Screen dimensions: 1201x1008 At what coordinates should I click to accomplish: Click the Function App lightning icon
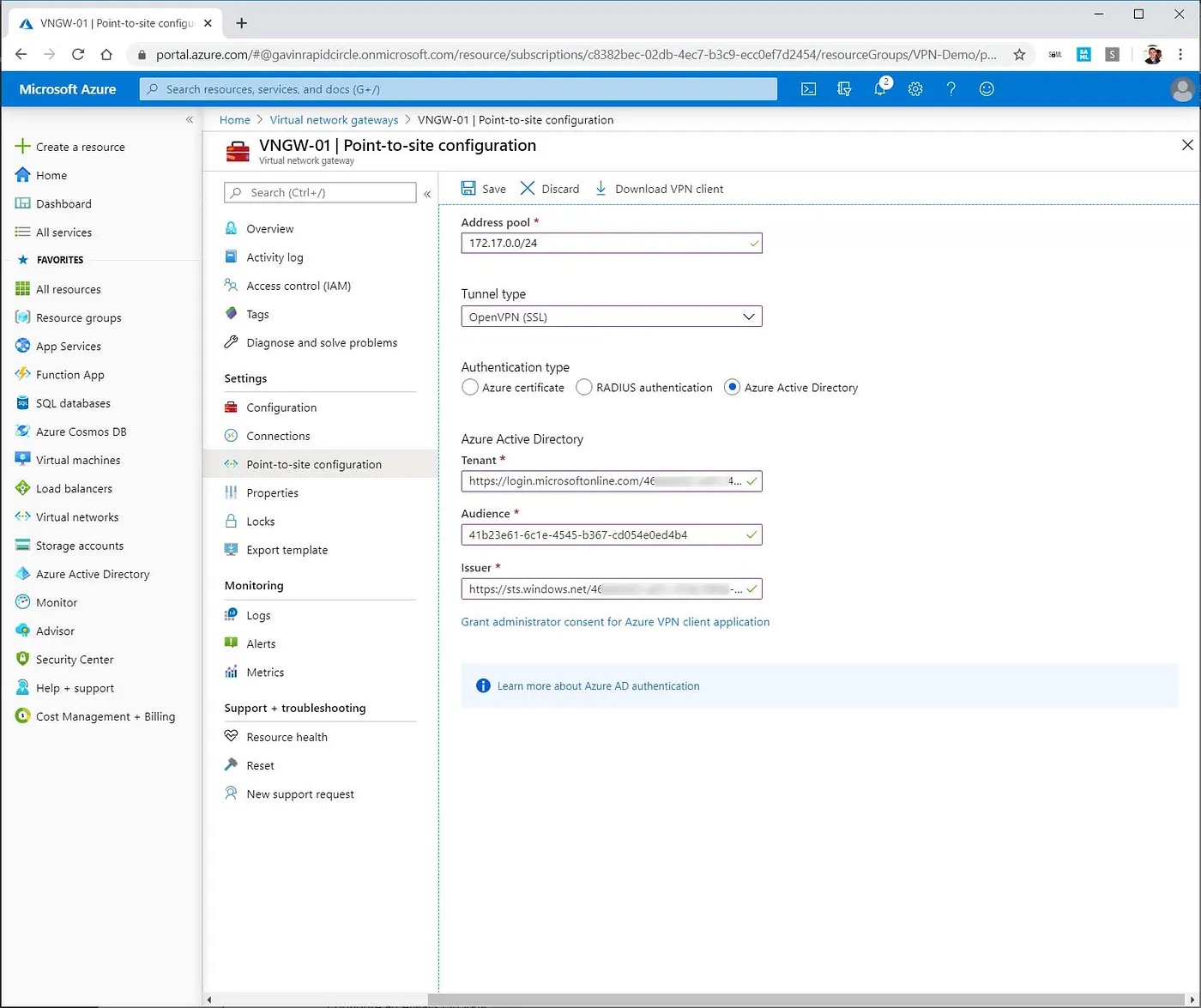click(x=23, y=374)
